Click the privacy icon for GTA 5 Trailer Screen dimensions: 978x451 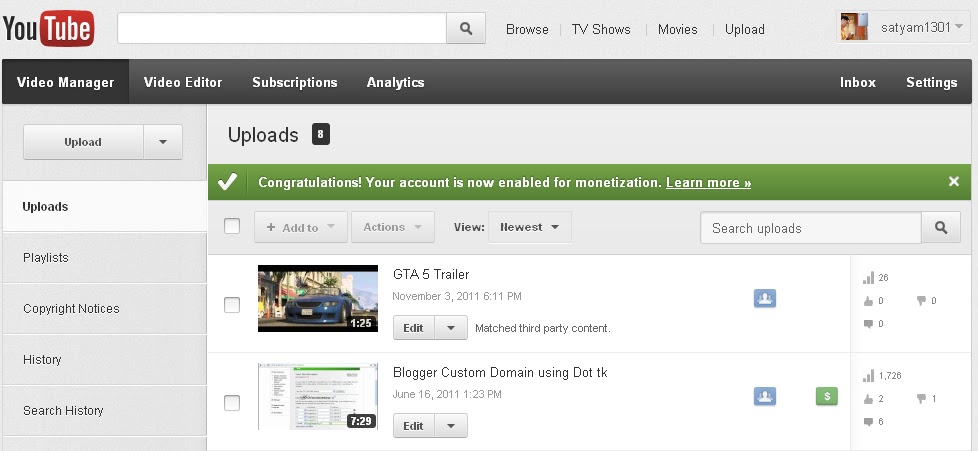pos(765,298)
